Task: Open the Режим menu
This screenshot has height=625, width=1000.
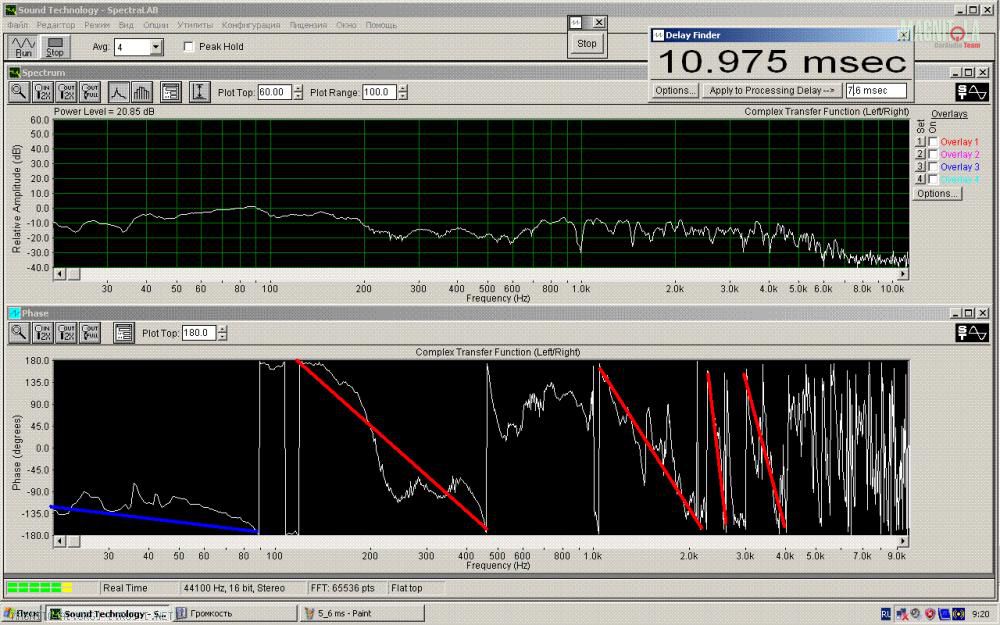Action: tap(97, 25)
